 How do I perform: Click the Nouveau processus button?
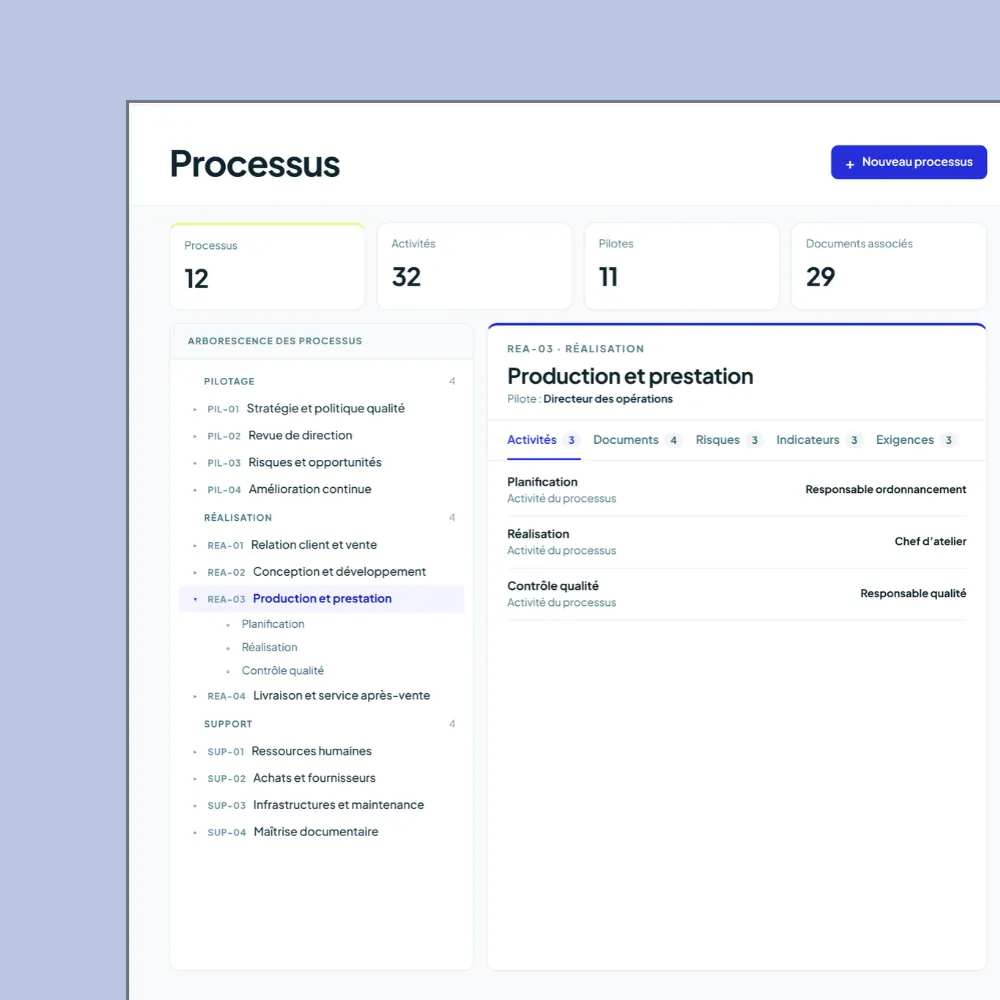(x=908, y=162)
